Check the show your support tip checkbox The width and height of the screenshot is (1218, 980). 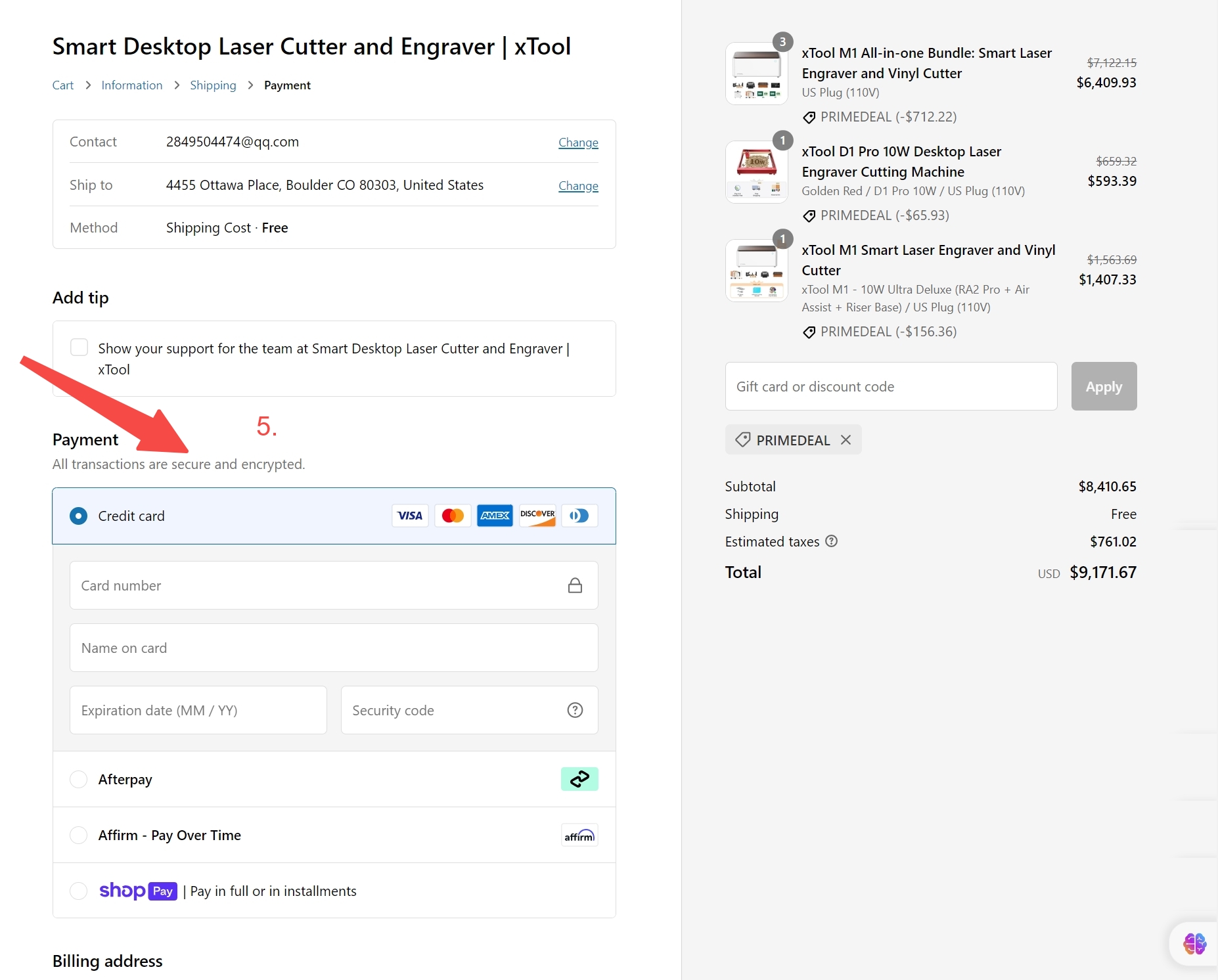point(79,347)
